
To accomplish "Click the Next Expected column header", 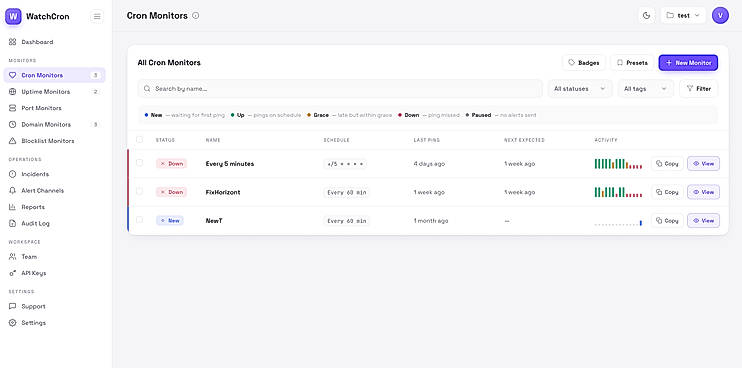I will click(524, 140).
